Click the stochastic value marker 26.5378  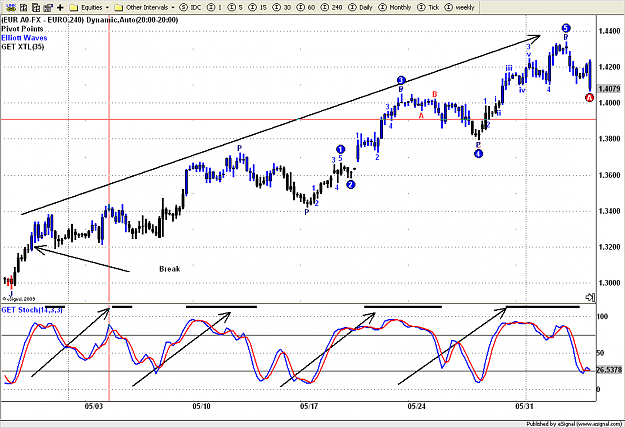[609, 370]
